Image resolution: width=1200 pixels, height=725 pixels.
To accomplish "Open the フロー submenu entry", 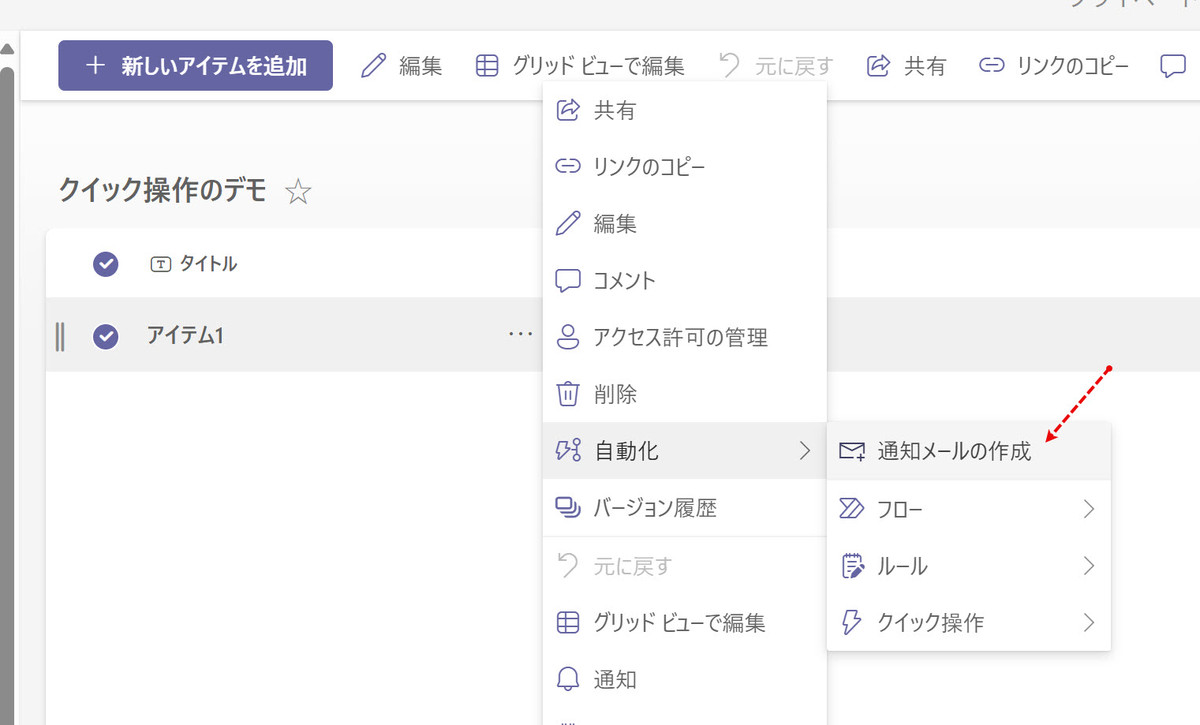I will [x=969, y=509].
